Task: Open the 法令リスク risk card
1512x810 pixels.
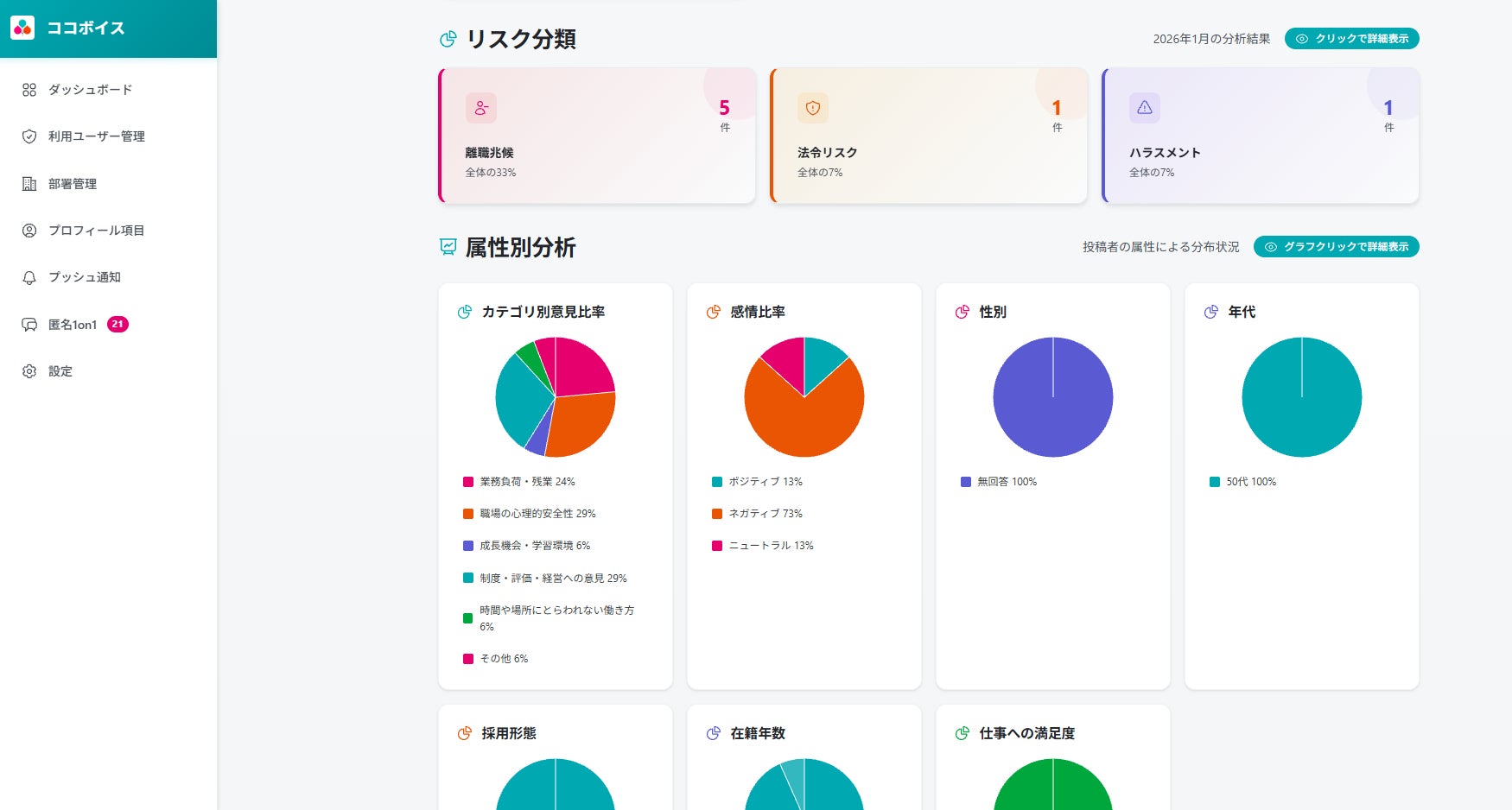Action: [929, 136]
